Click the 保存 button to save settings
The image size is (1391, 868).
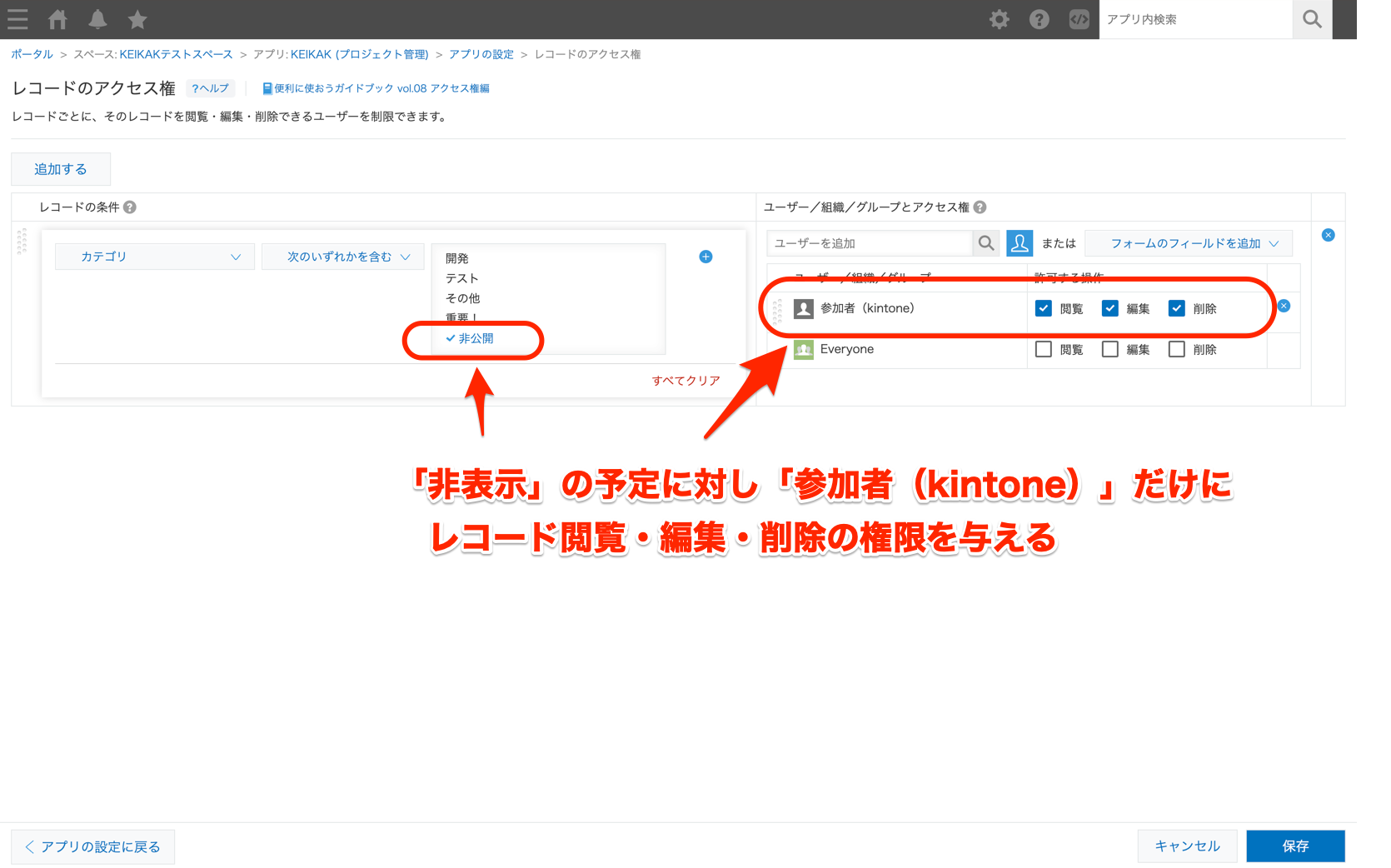[x=1295, y=846]
